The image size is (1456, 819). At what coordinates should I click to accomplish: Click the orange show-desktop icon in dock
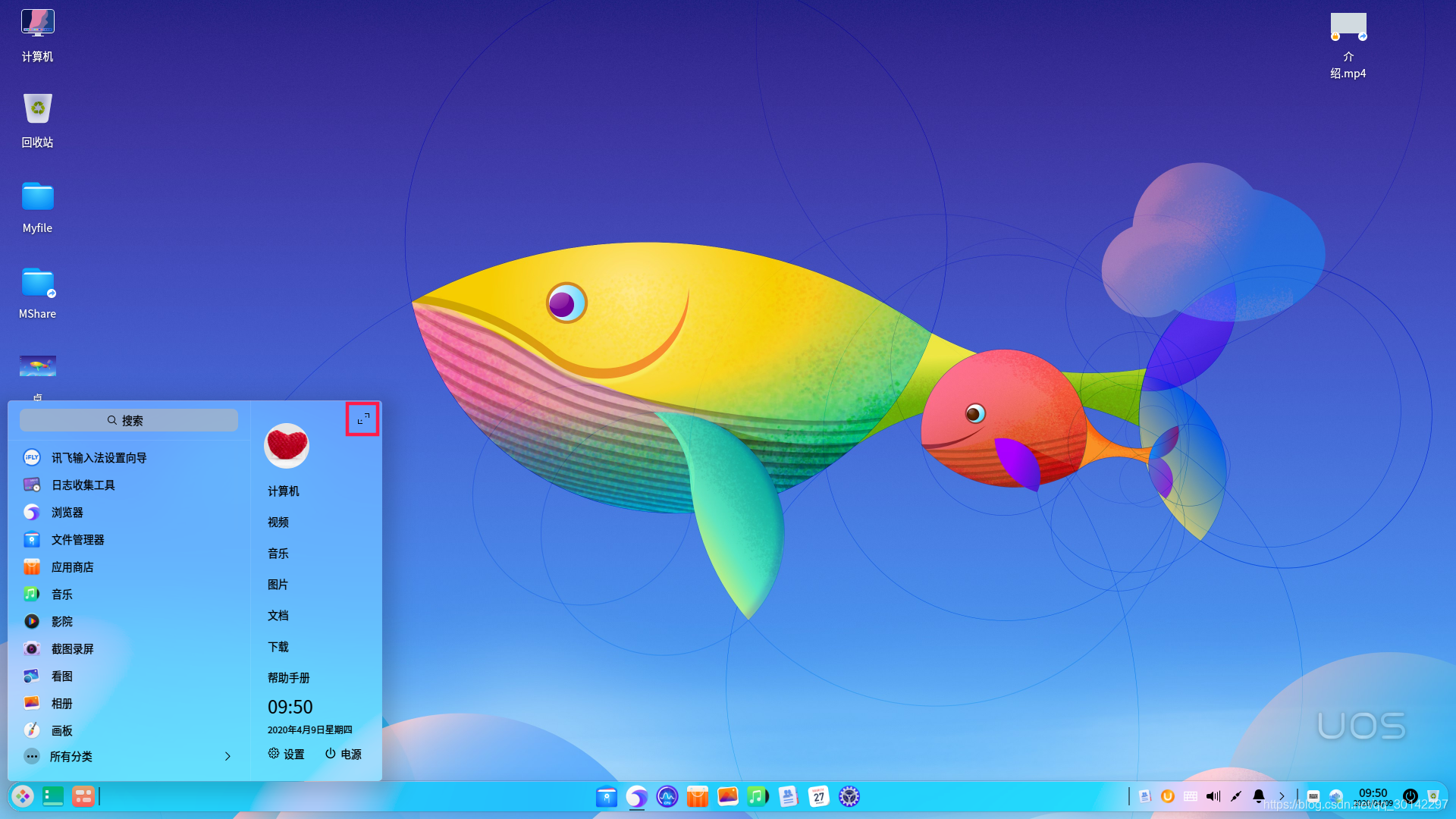[x=83, y=796]
